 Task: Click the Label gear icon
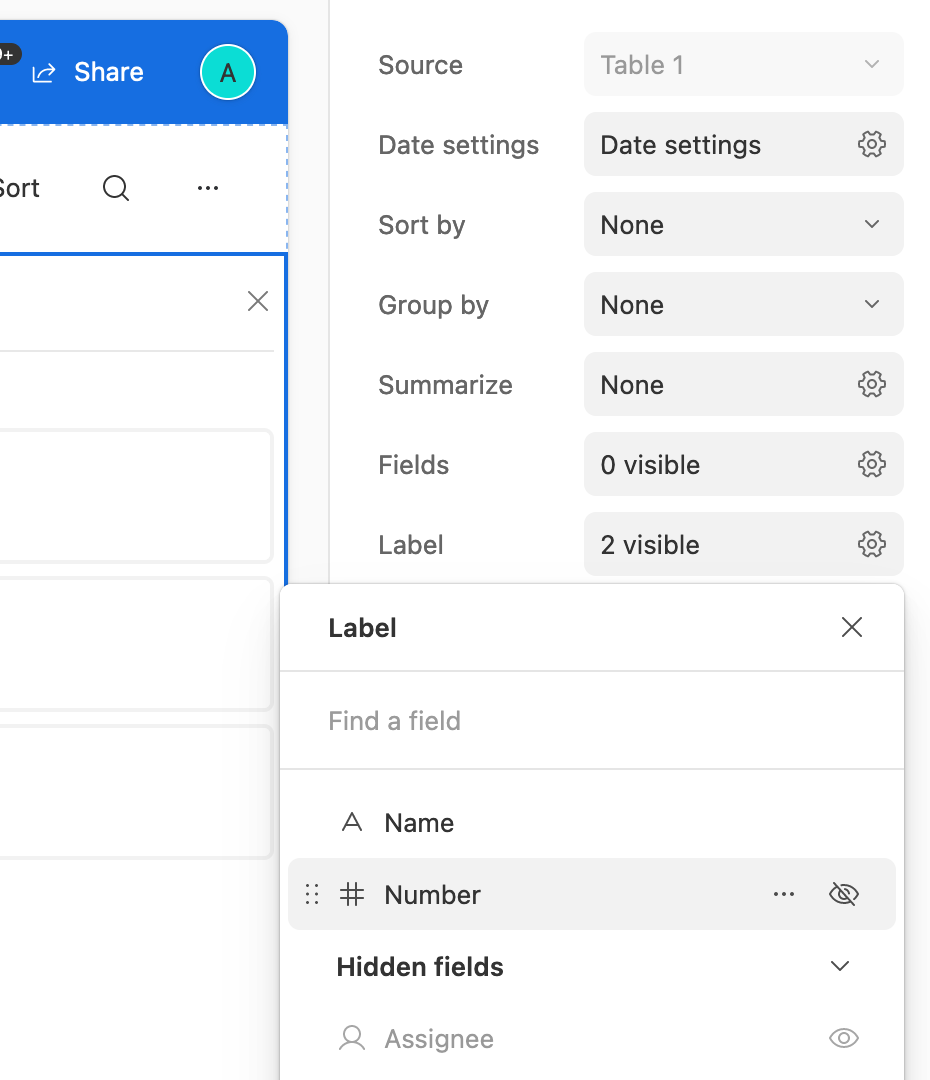point(871,544)
